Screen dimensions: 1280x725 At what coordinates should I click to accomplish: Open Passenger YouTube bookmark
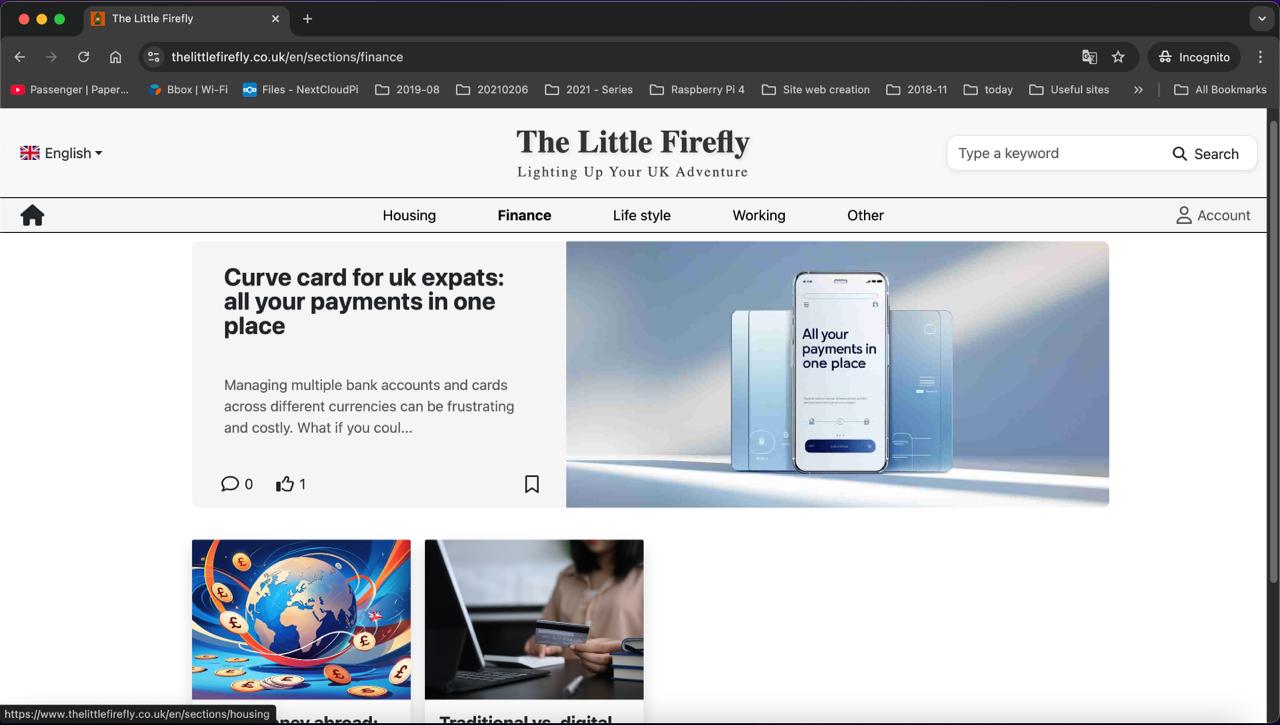69,89
